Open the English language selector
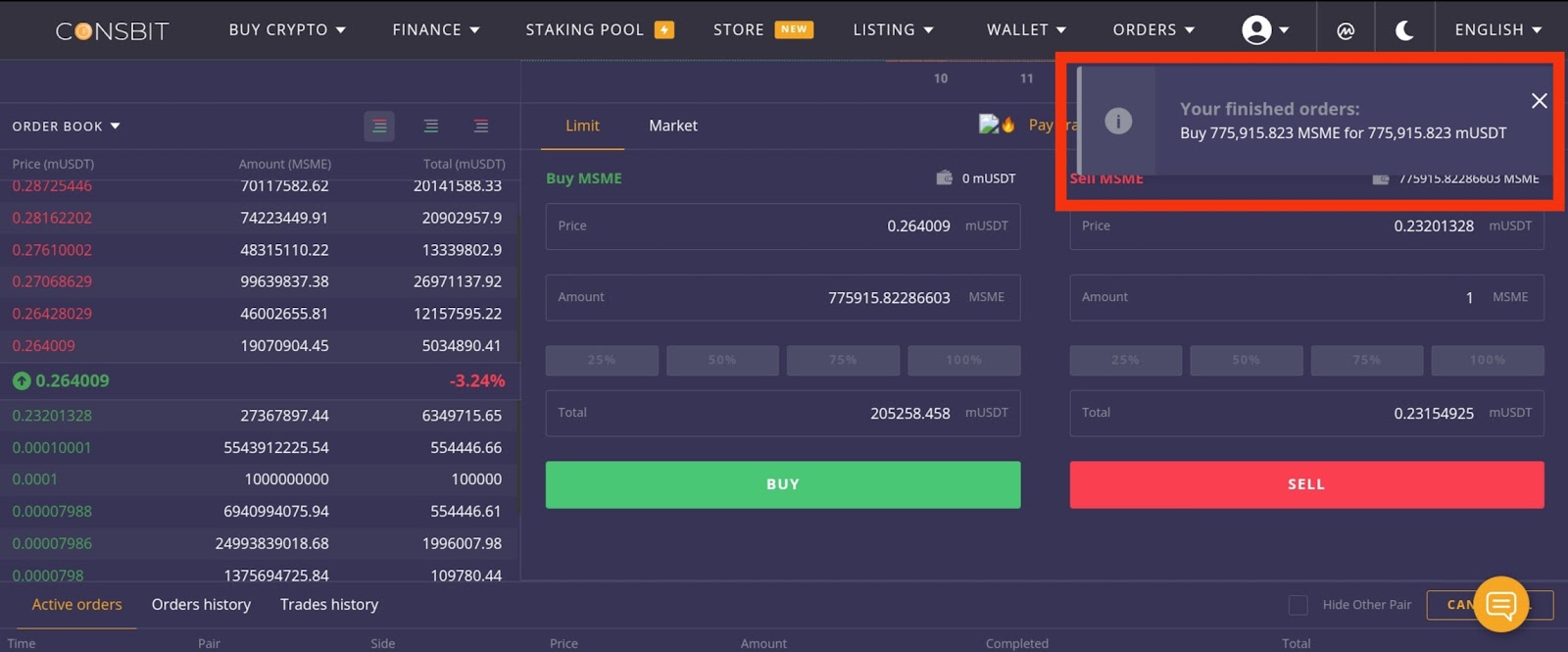Viewport: 1568px width, 652px height. click(1497, 30)
